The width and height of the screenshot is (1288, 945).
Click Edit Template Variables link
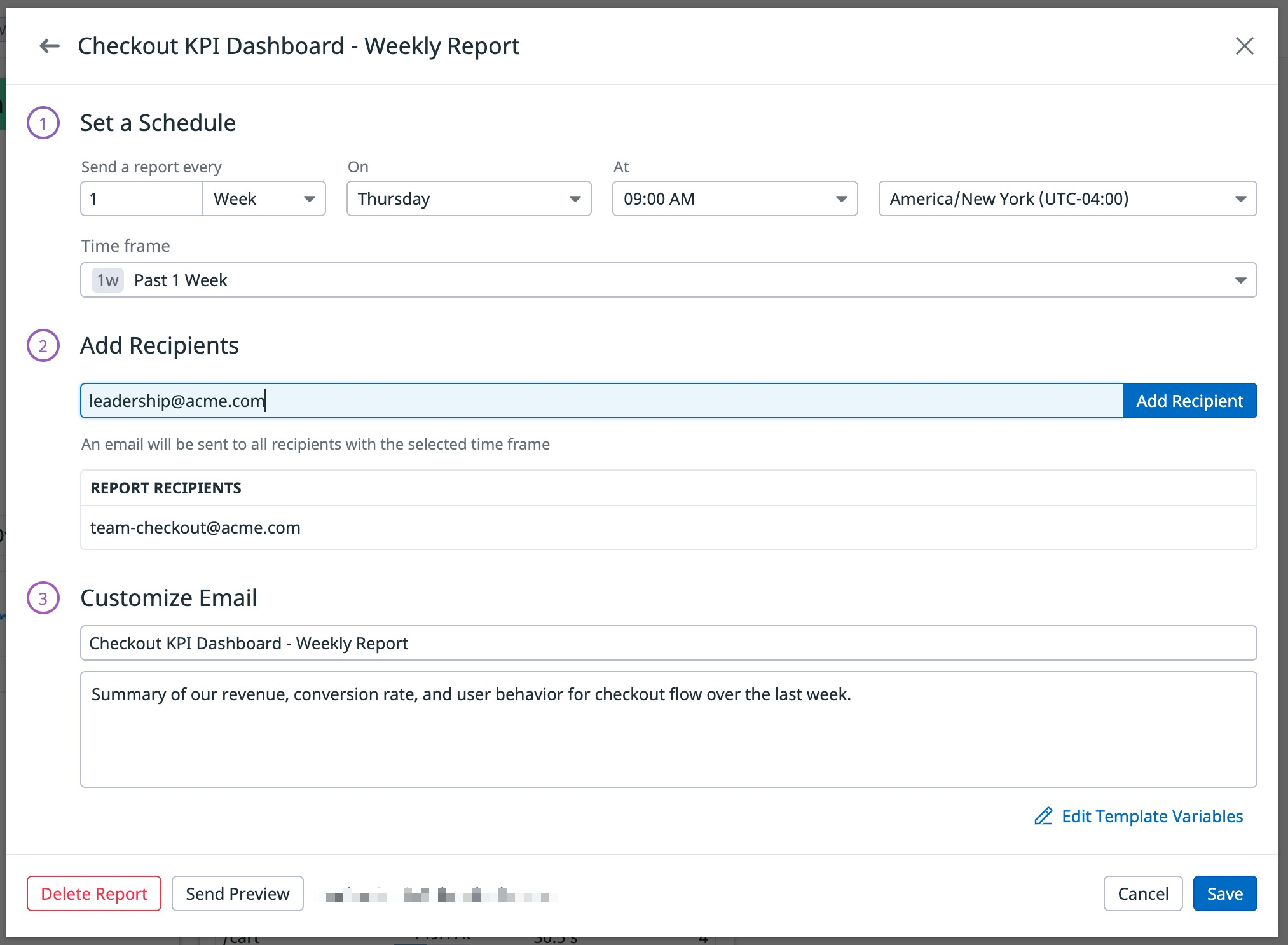1152,817
